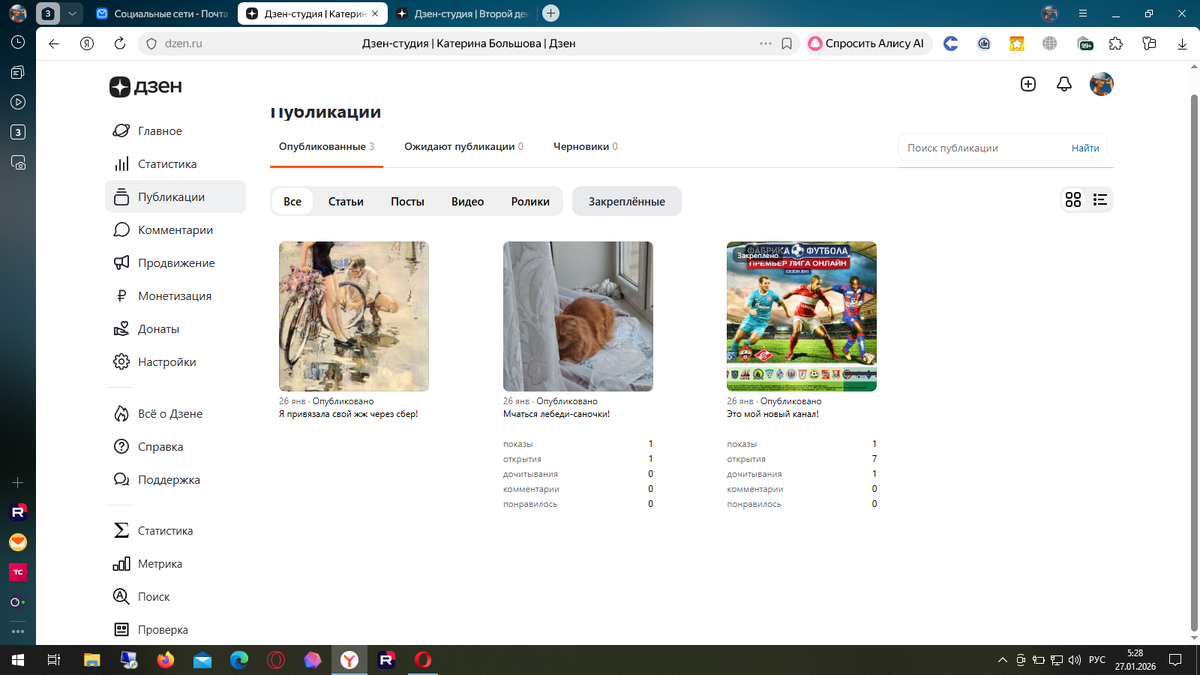Click Спросить Алису AI button
Screen dimensions: 1200x675
[866, 44]
